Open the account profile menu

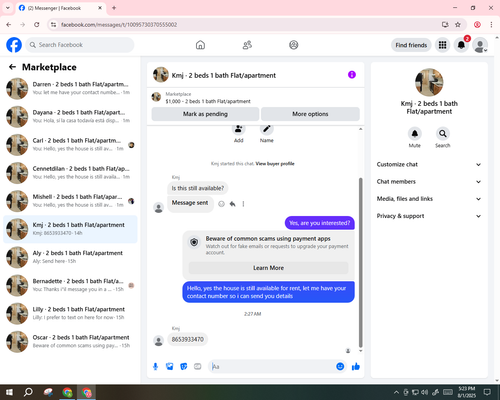click(x=480, y=45)
